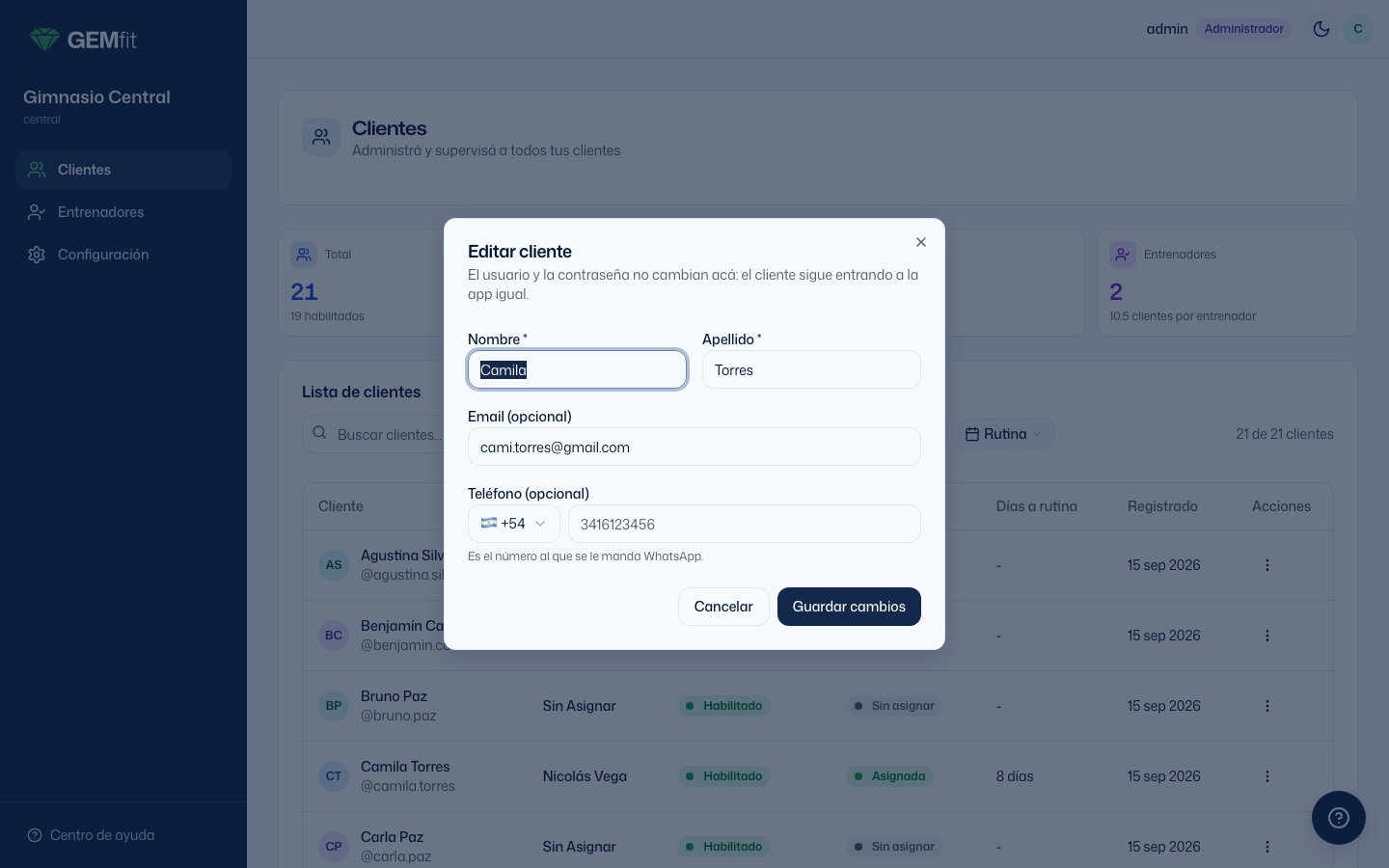Click the CP avatar of Carla Paz
The height and width of the screenshot is (868, 1389).
click(334, 847)
